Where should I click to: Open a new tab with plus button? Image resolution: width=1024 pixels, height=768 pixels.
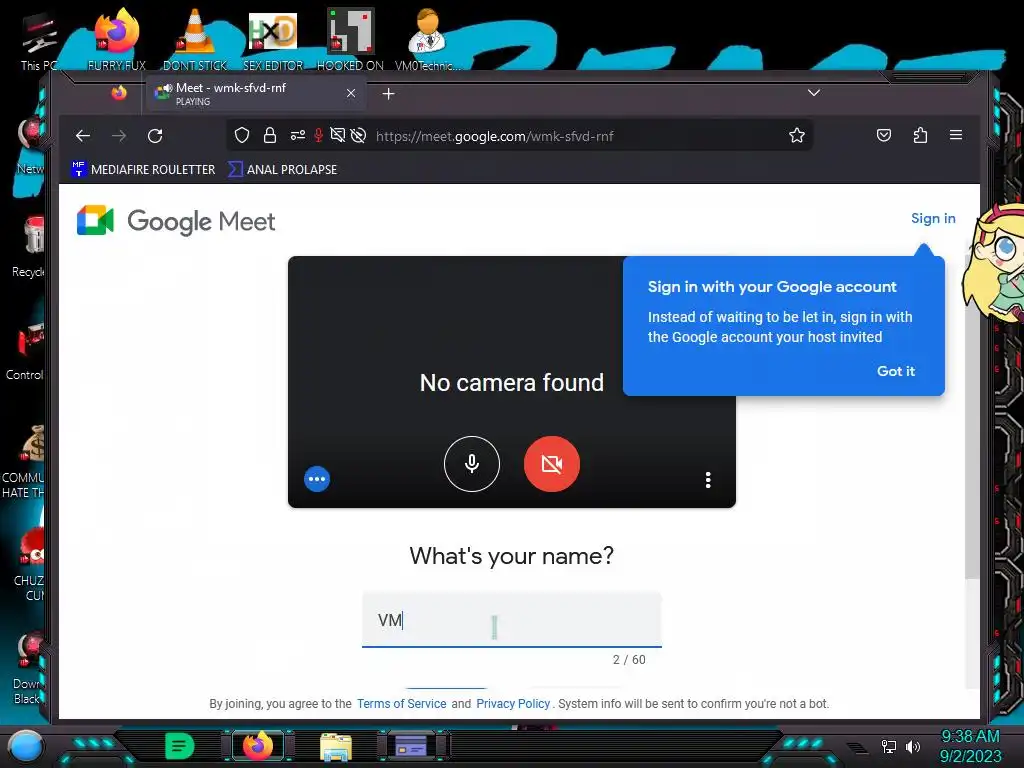pyautogui.click(x=389, y=94)
